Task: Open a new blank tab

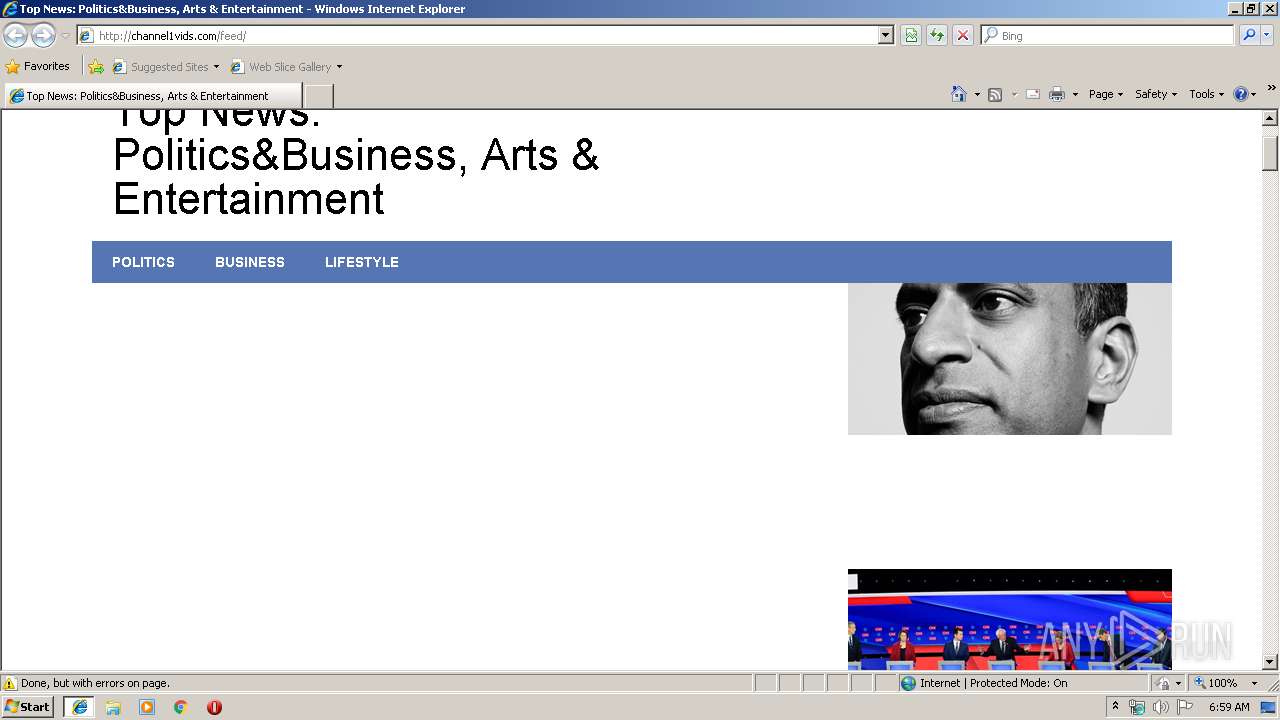Action: (x=318, y=96)
